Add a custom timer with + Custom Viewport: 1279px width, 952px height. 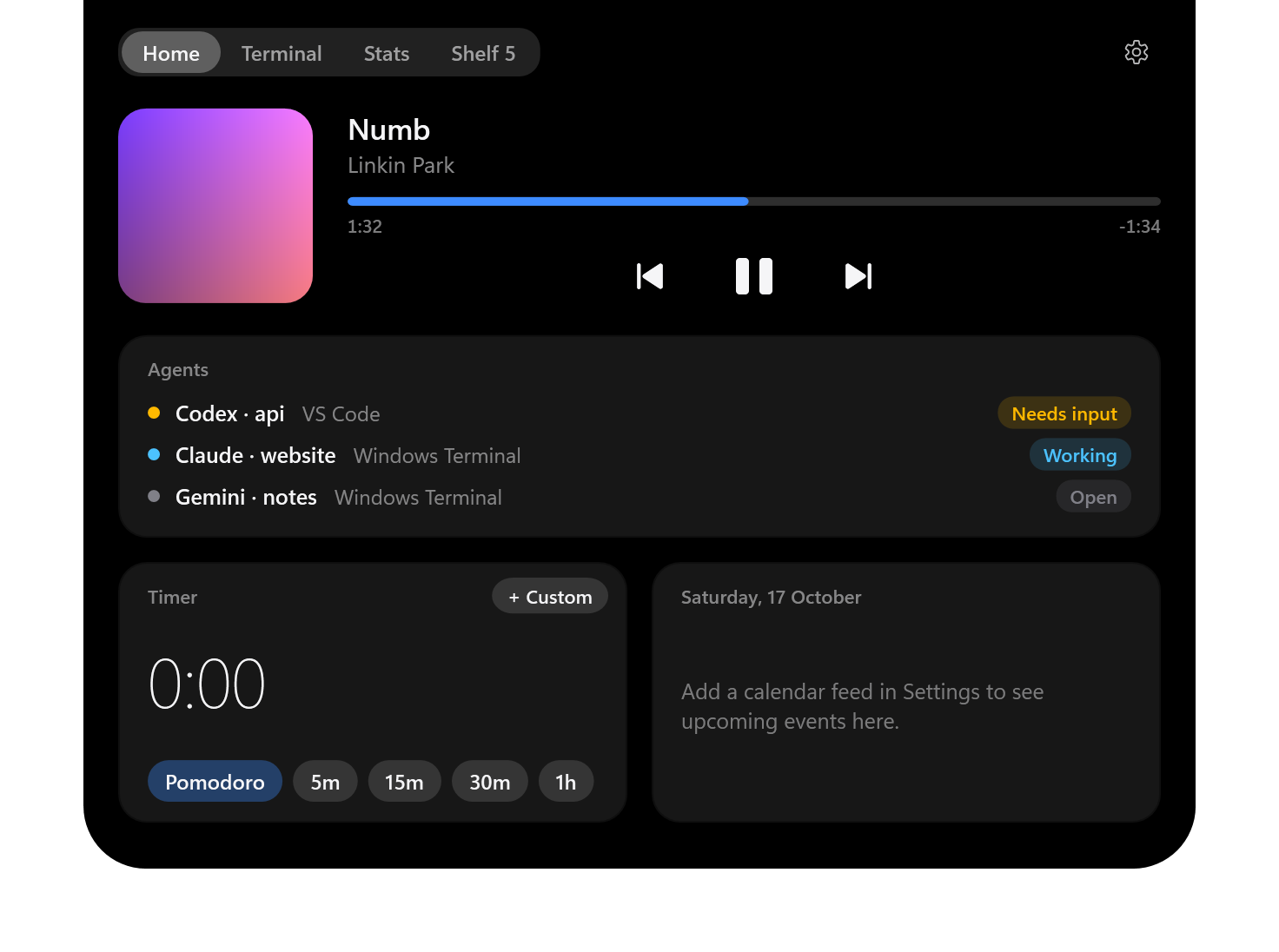tap(550, 596)
